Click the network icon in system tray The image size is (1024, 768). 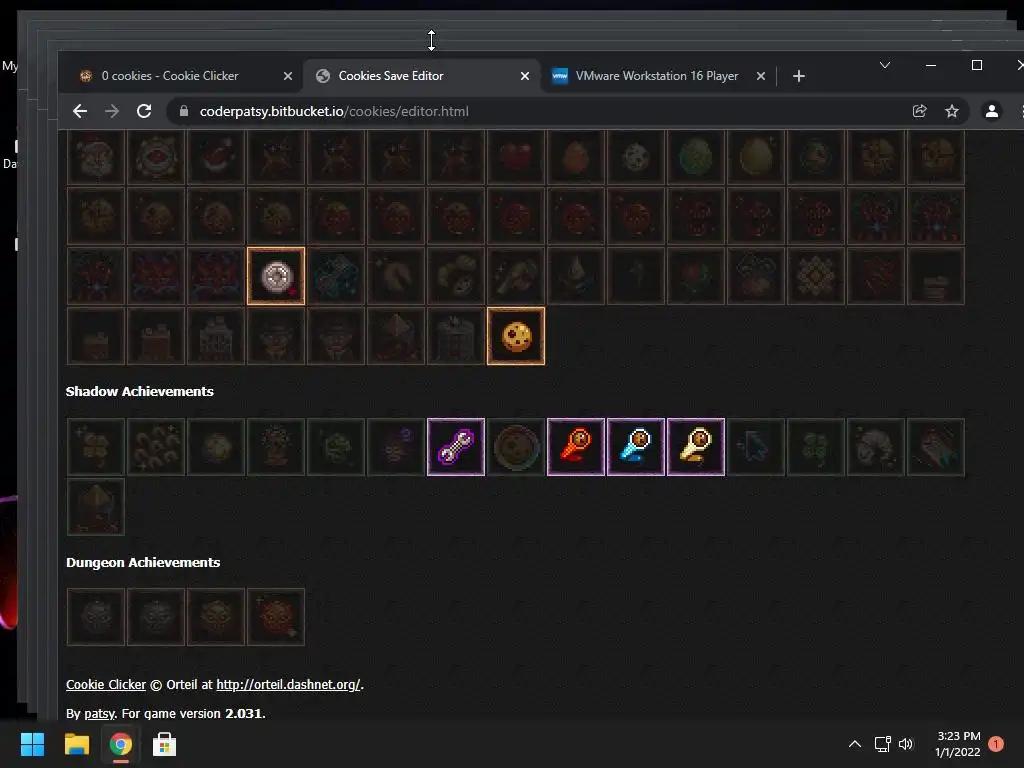click(x=882, y=744)
